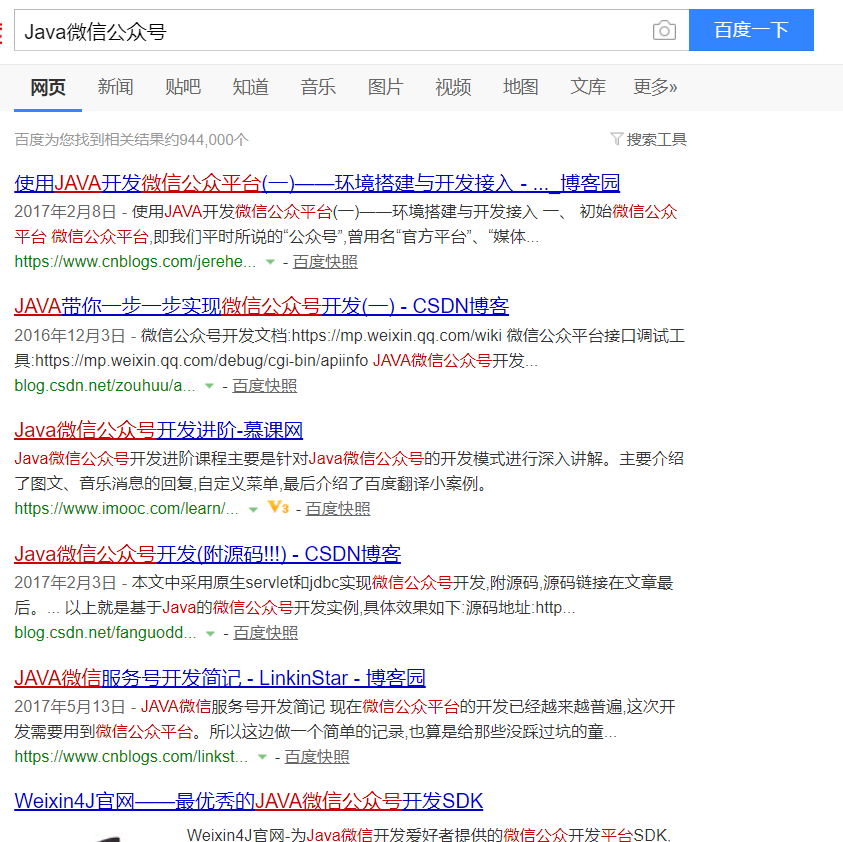Click the camera image search icon
The width and height of the screenshot is (843, 842).
click(x=664, y=30)
